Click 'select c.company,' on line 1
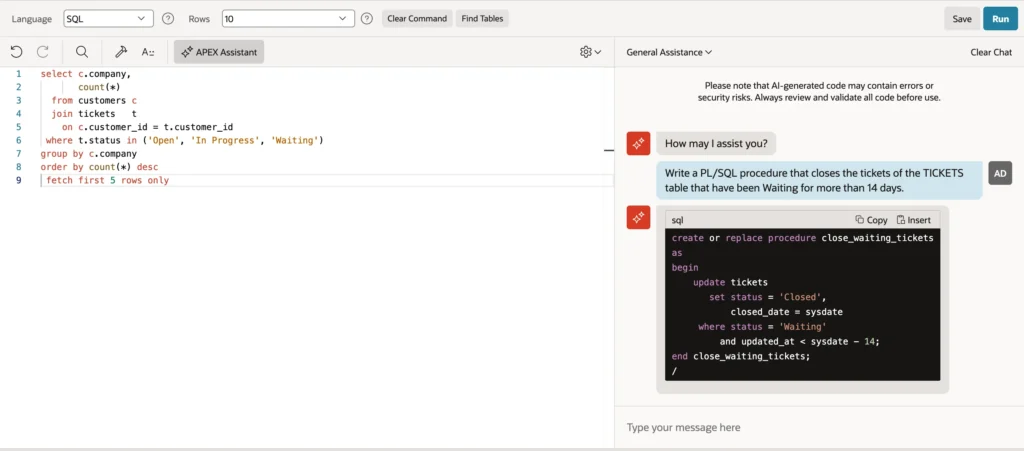The width and height of the screenshot is (1024, 451). point(86,74)
